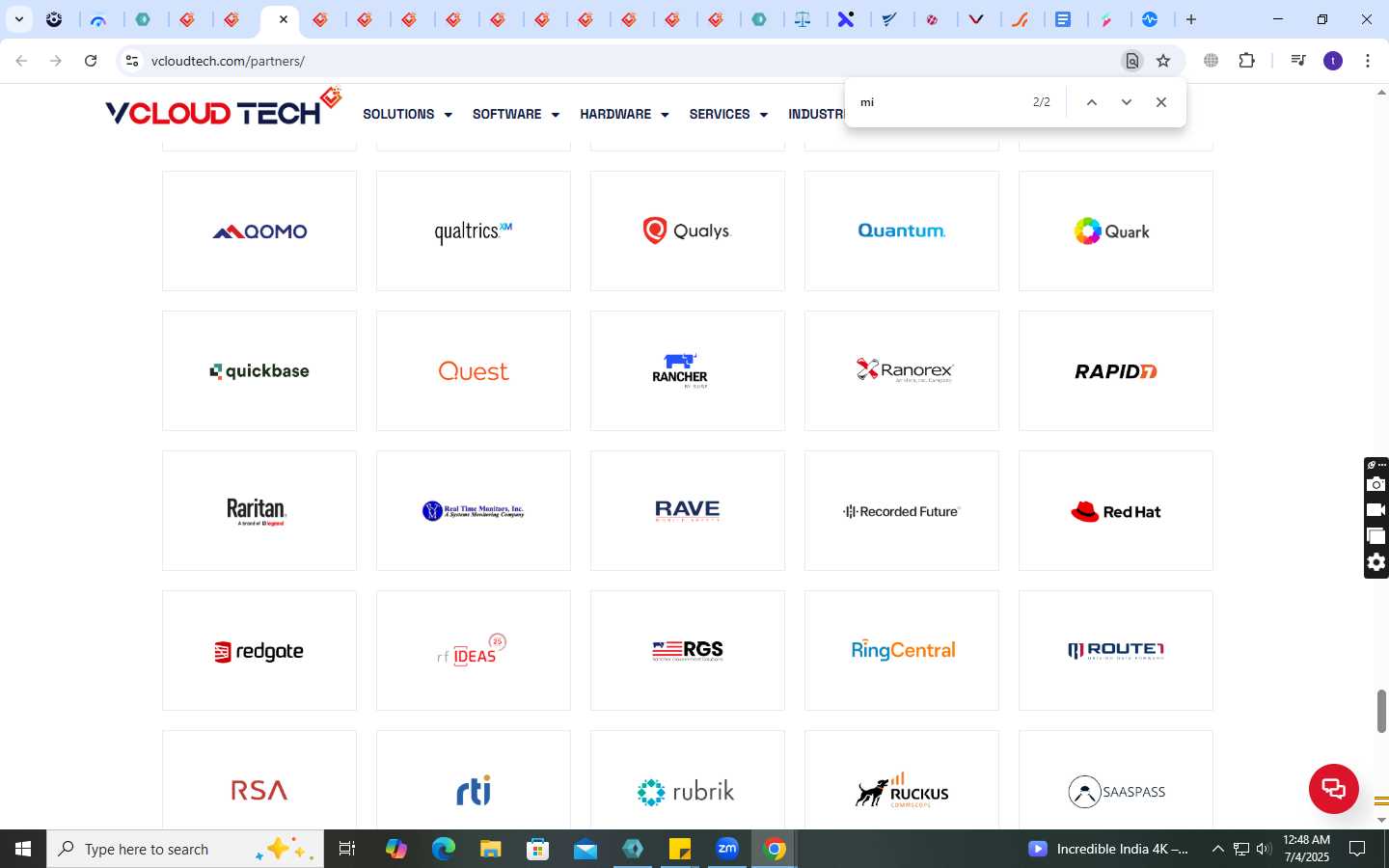Open the gear settings on side panel

click(1376, 562)
